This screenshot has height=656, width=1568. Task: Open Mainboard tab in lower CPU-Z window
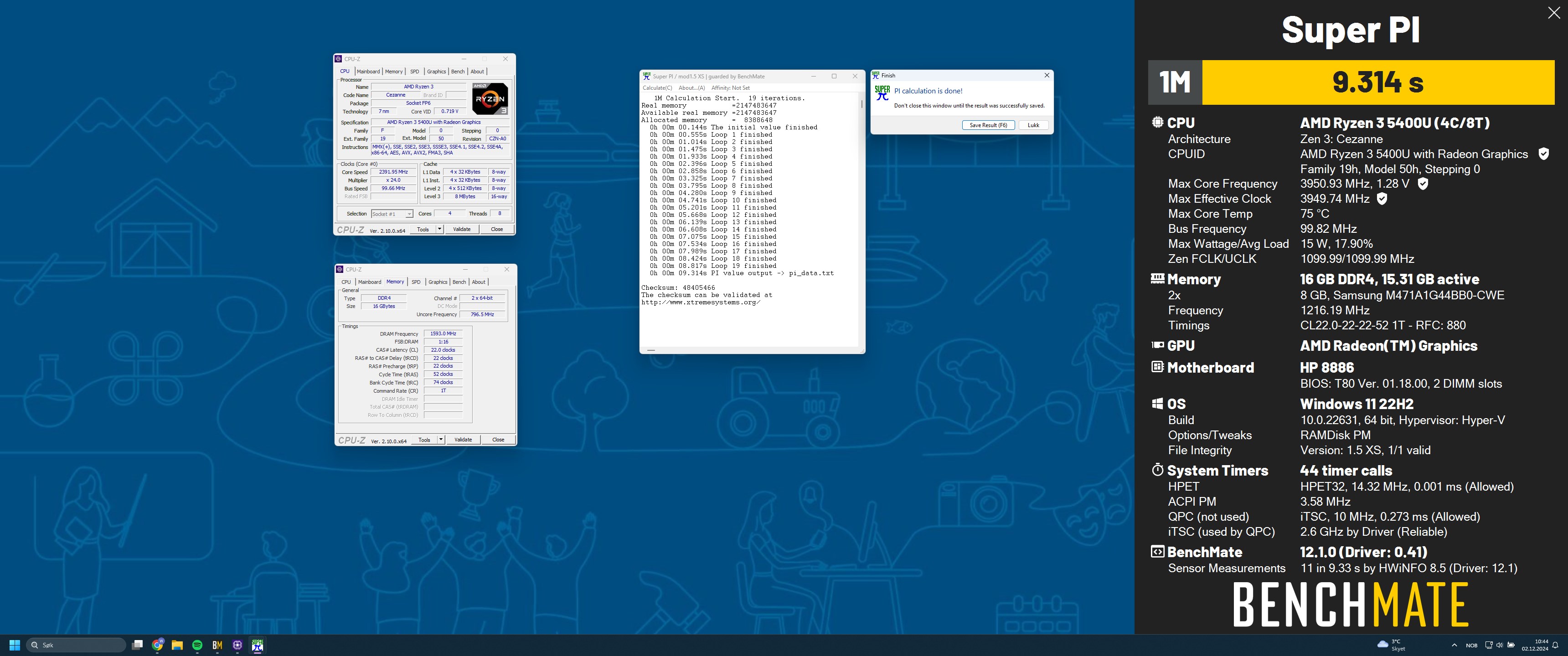[370, 282]
